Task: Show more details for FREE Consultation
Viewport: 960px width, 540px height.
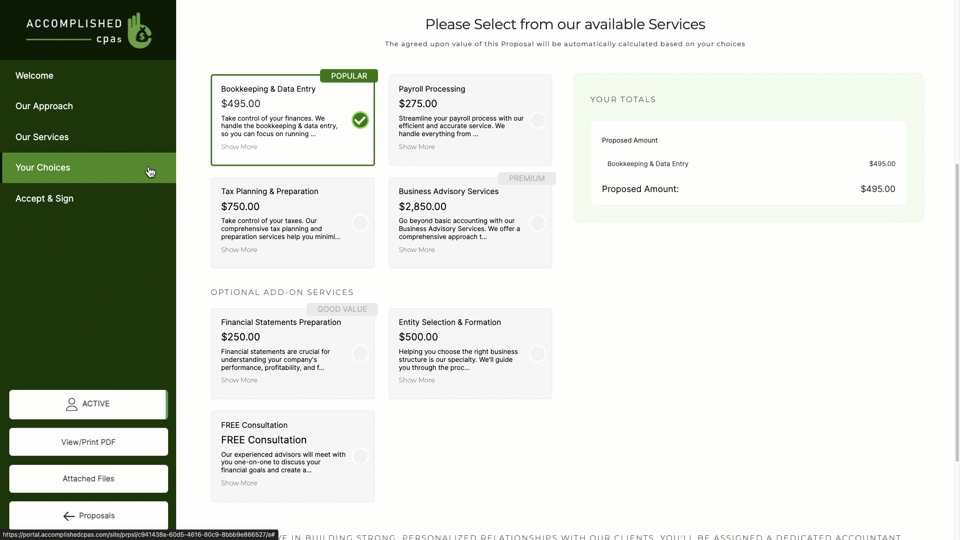Action: (239, 483)
